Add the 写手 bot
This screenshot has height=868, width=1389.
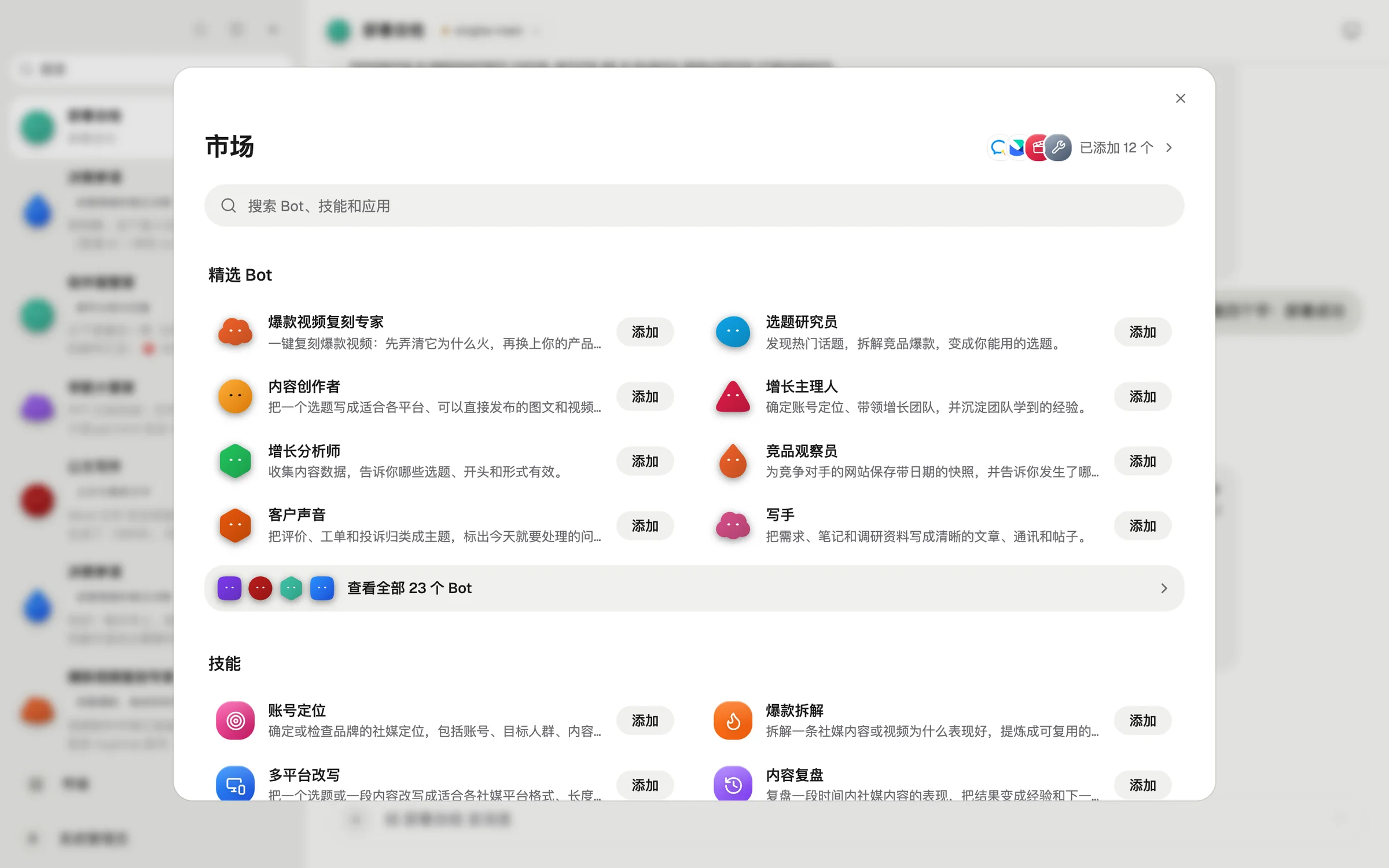[1142, 525]
